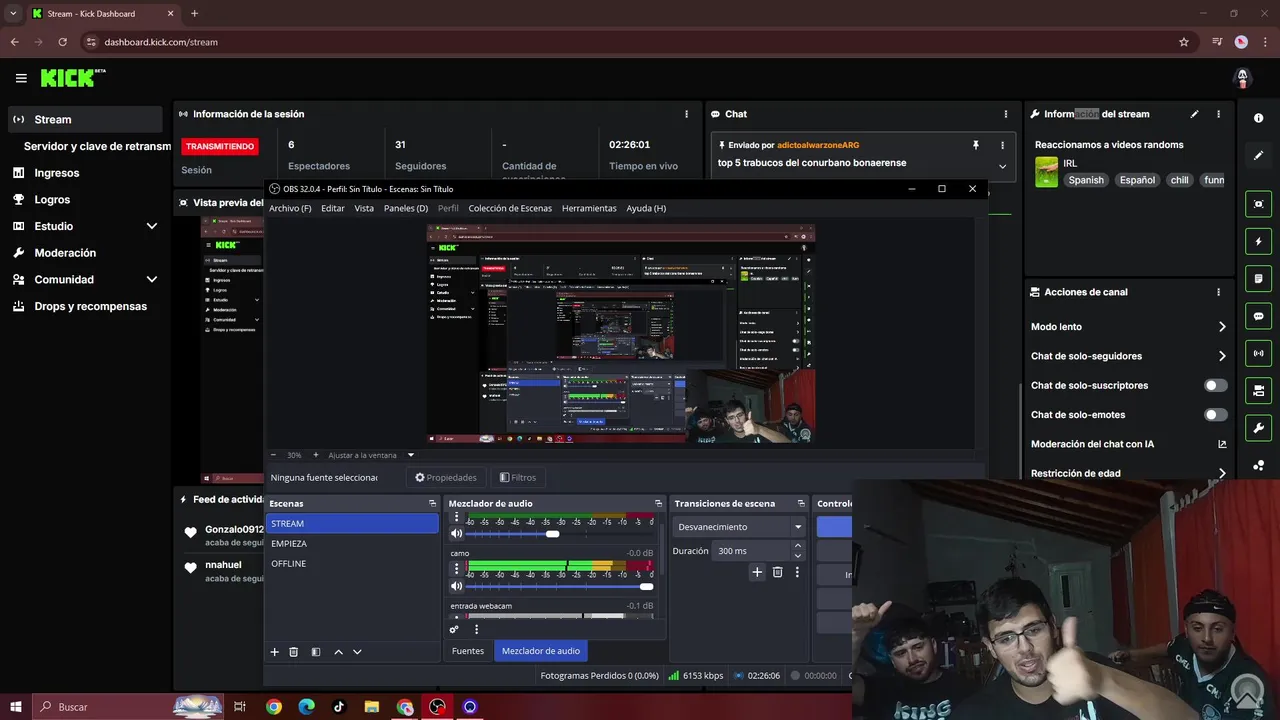1280x720 pixels.
Task: Delete the selected OBS scene
Action: [x=293, y=652]
